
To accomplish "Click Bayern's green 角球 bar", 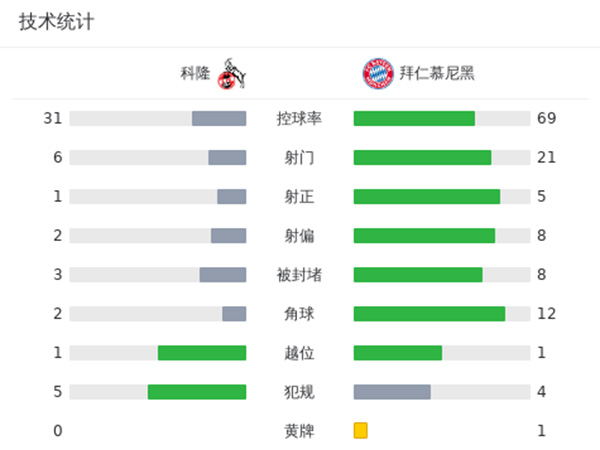I will (x=429, y=314).
